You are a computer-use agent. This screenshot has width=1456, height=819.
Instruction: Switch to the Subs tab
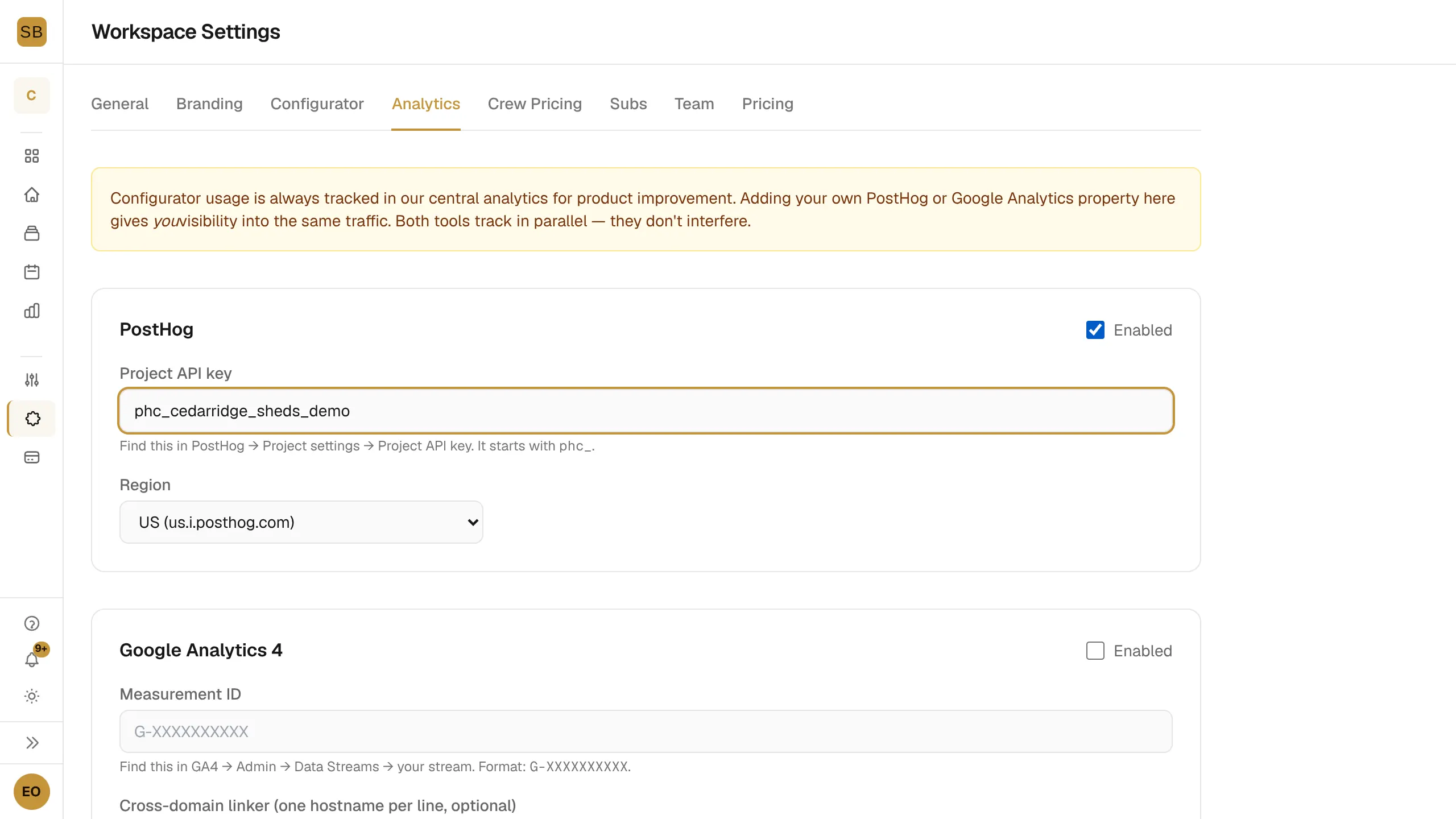[x=628, y=104]
